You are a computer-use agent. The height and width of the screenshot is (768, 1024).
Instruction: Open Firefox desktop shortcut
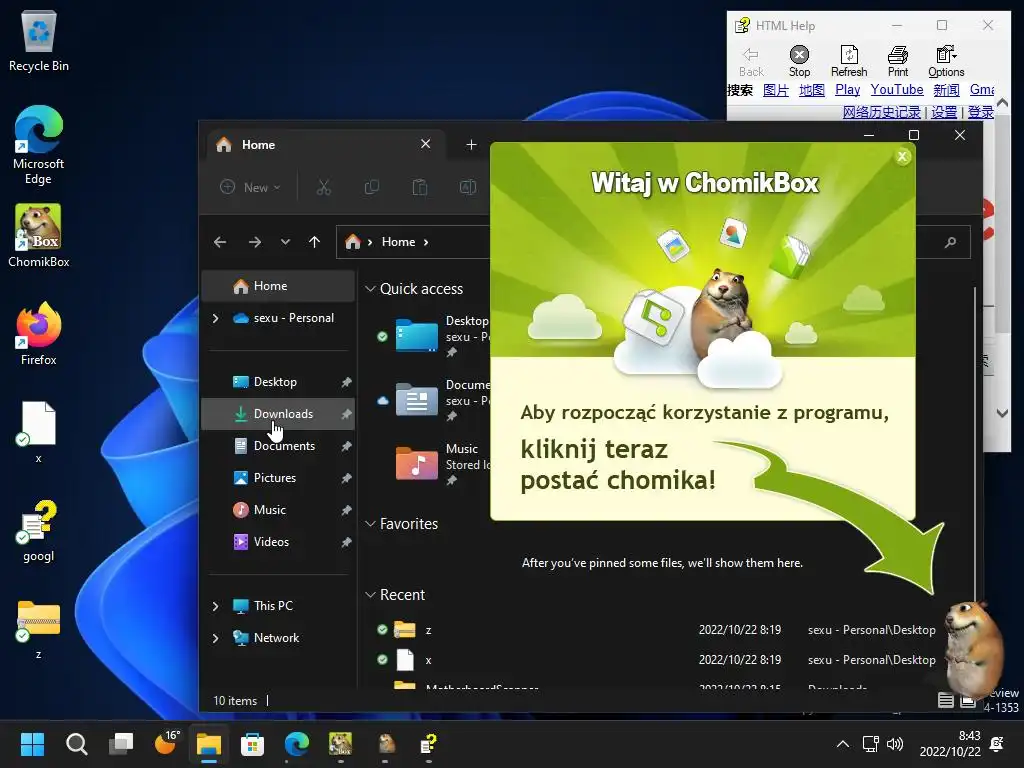tap(39, 334)
